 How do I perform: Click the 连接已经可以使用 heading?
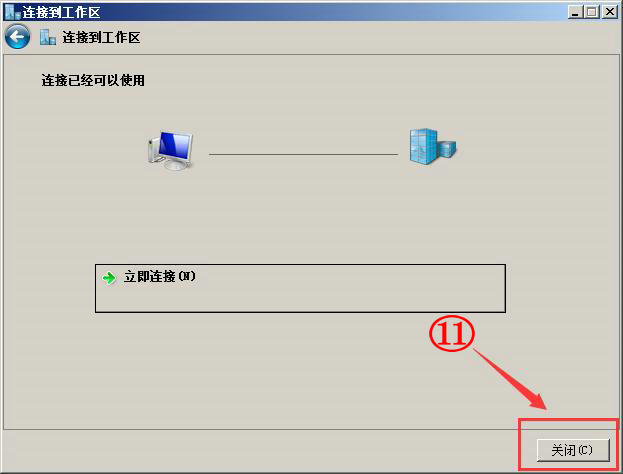pyautogui.click(x=93, y=81)
